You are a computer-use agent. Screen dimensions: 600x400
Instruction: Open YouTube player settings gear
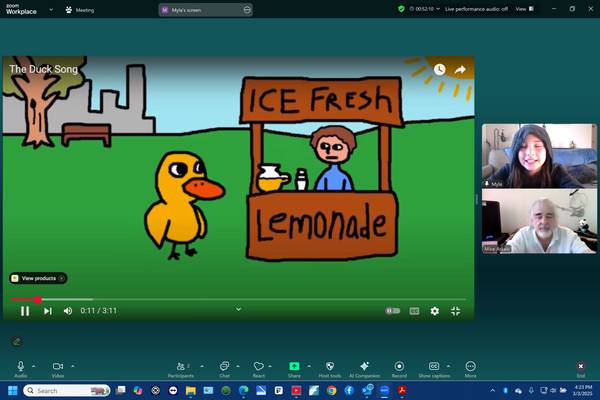434,311
